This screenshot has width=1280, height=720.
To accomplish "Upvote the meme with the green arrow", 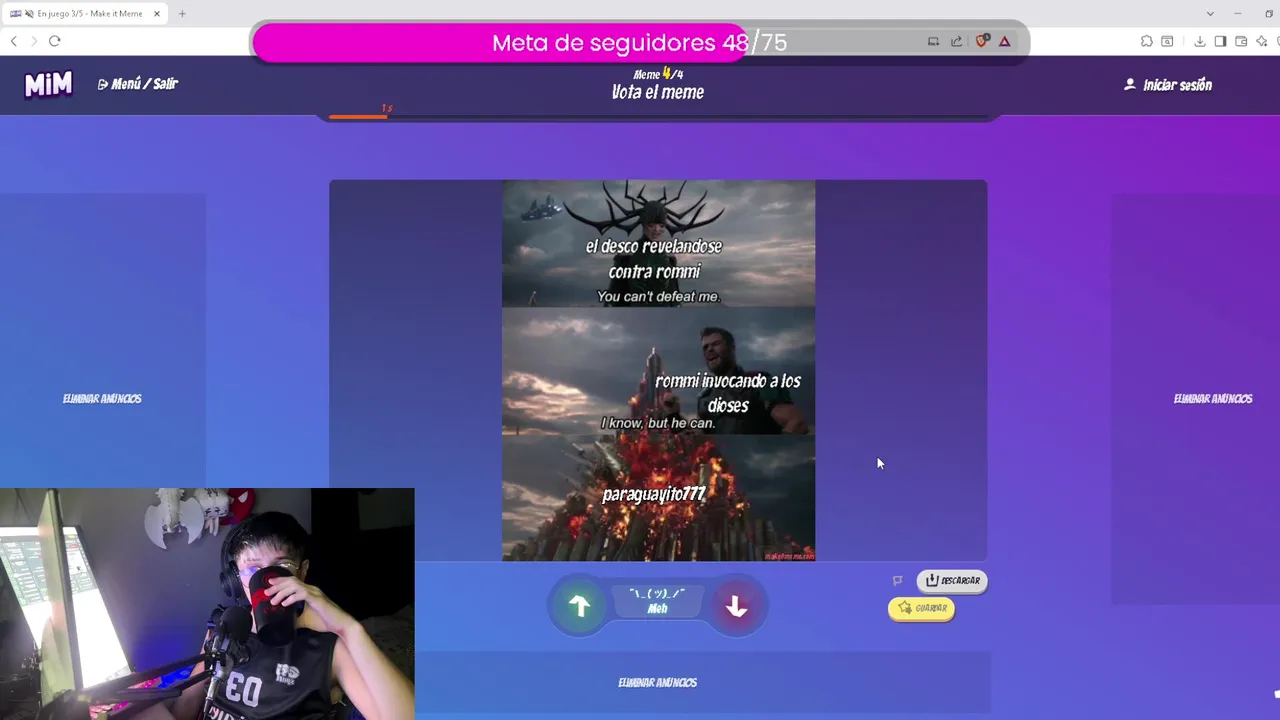I will pos(580,606).
